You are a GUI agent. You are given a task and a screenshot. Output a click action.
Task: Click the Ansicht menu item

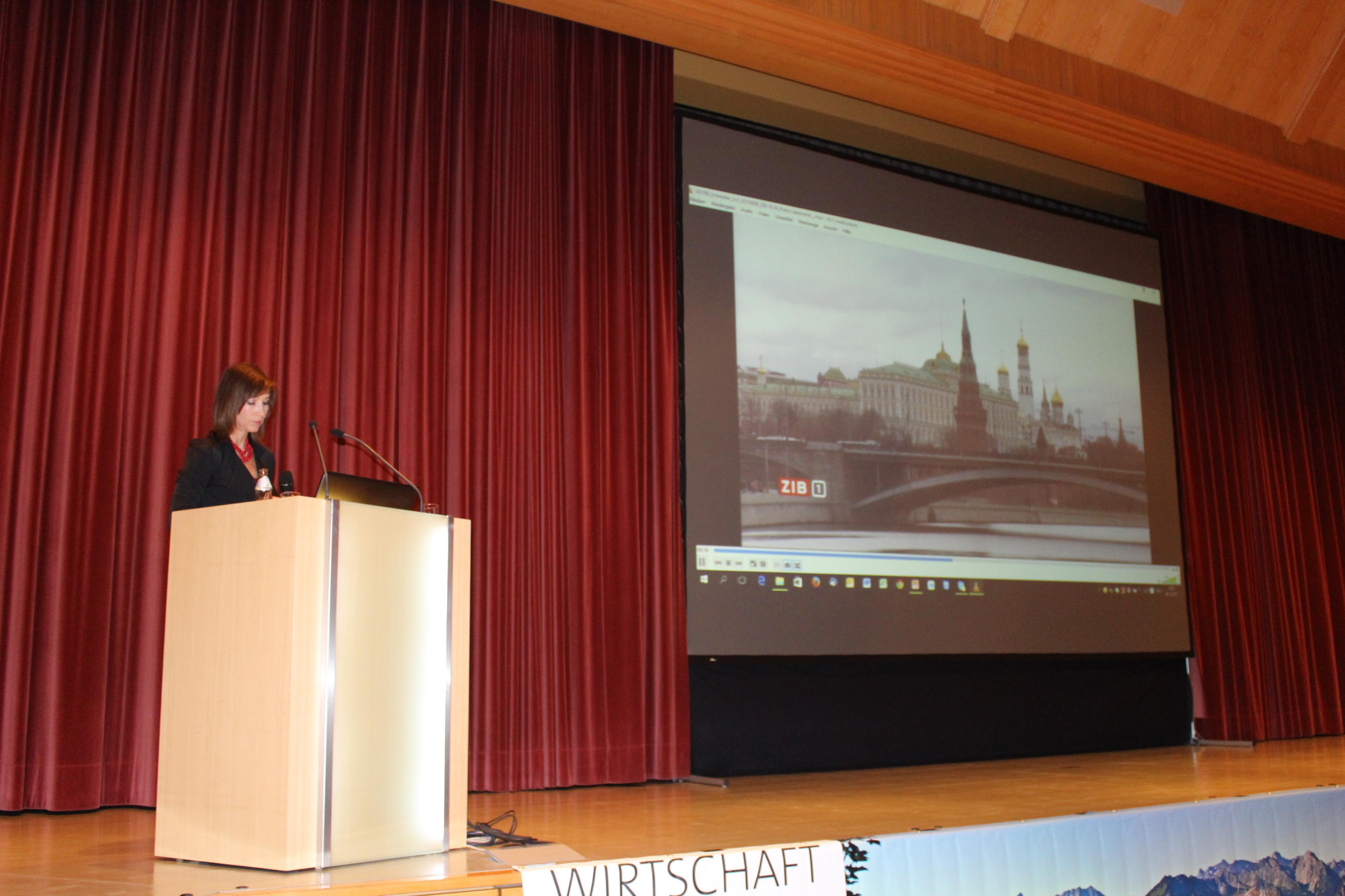830,228
